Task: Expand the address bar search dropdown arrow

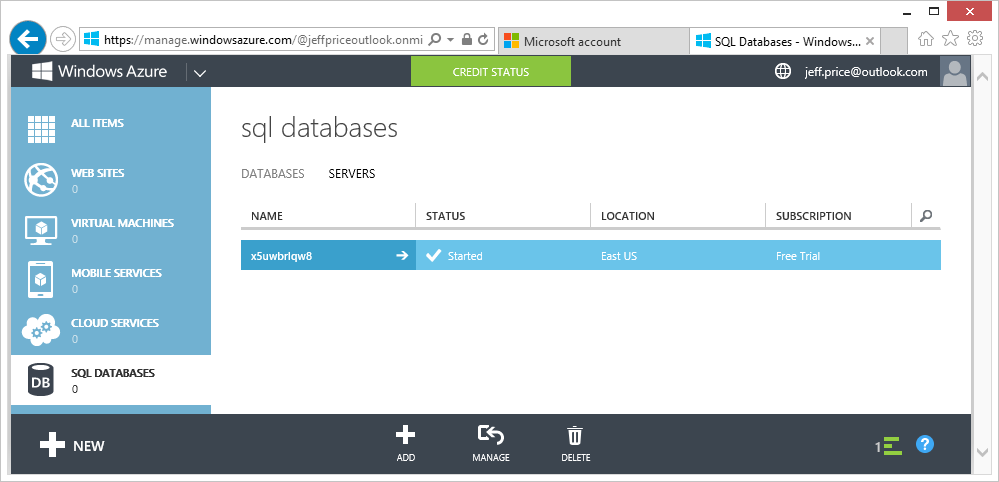Action: click(450, 39)
